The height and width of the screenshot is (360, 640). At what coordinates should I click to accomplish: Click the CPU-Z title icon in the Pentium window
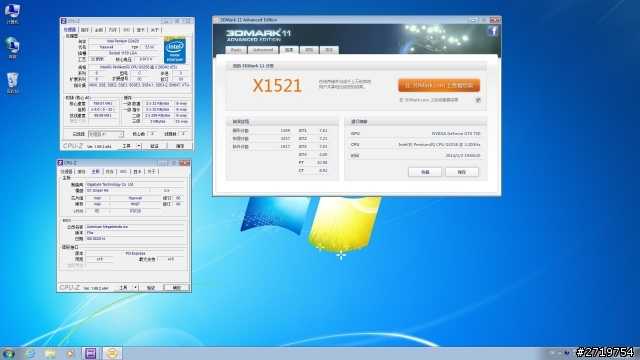(x=64, y=21)
